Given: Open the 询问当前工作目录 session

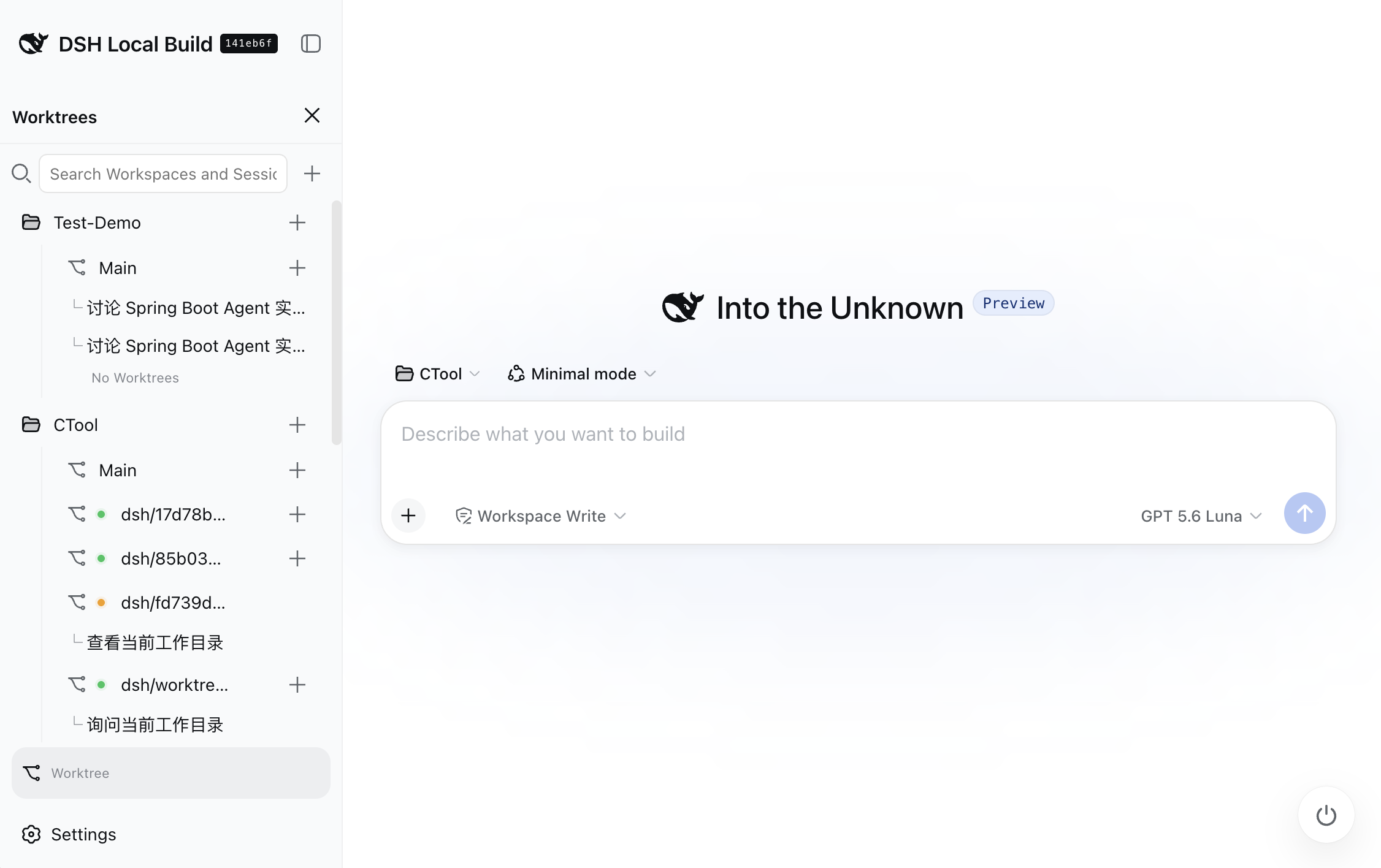Looking at the screenshot, I should [x=155, y=725].
